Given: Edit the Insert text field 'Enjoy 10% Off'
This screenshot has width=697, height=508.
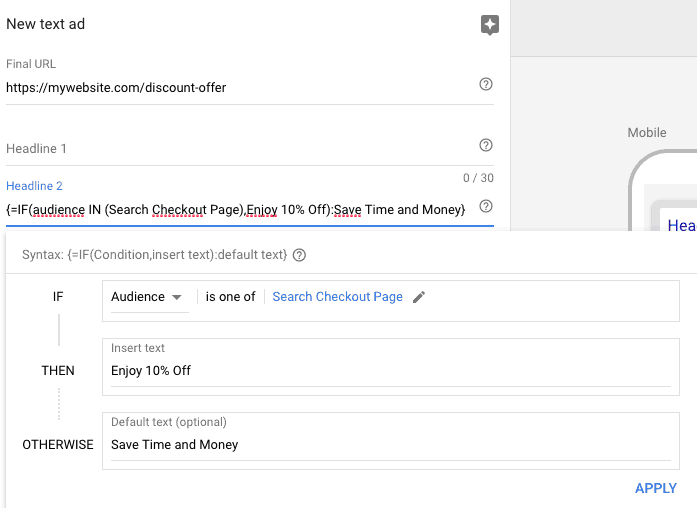Looking at the screenshot, I should [391, 370].
